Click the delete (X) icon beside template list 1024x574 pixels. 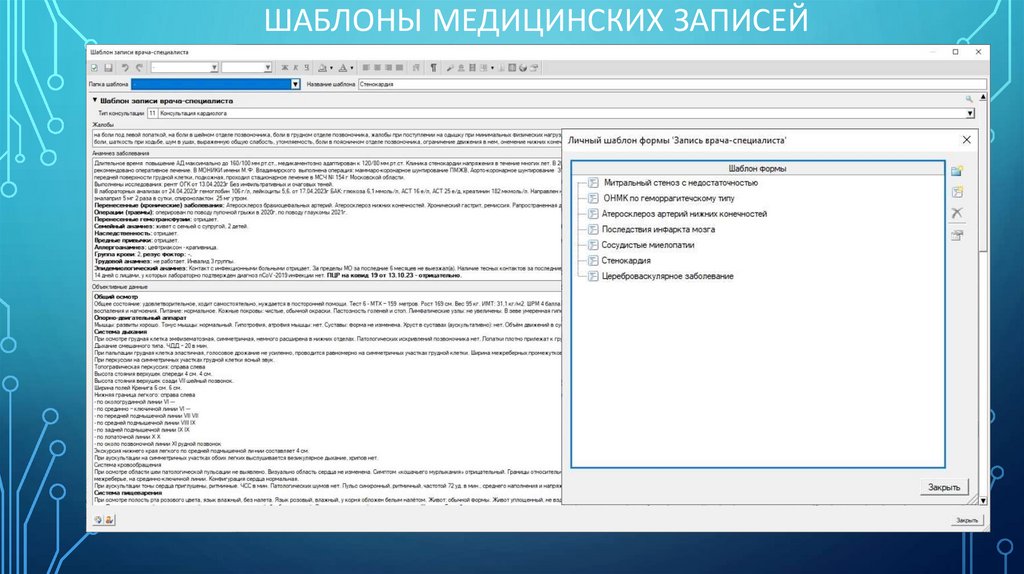click(957, 214)
